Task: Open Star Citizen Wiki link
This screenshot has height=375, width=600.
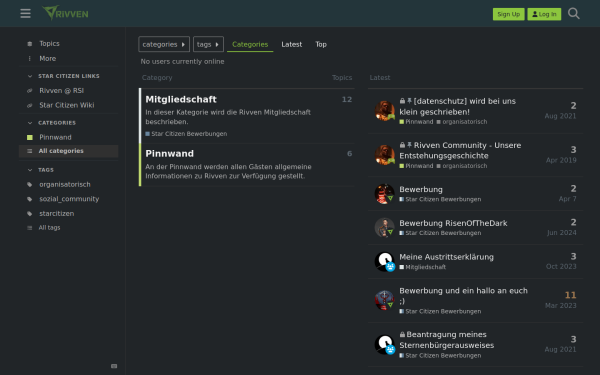Action: point(68,105)
